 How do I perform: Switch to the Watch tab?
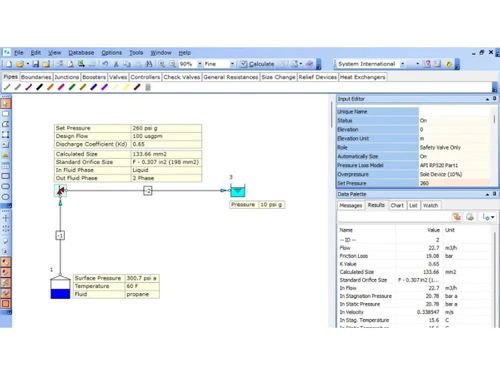tap(430, 206)
